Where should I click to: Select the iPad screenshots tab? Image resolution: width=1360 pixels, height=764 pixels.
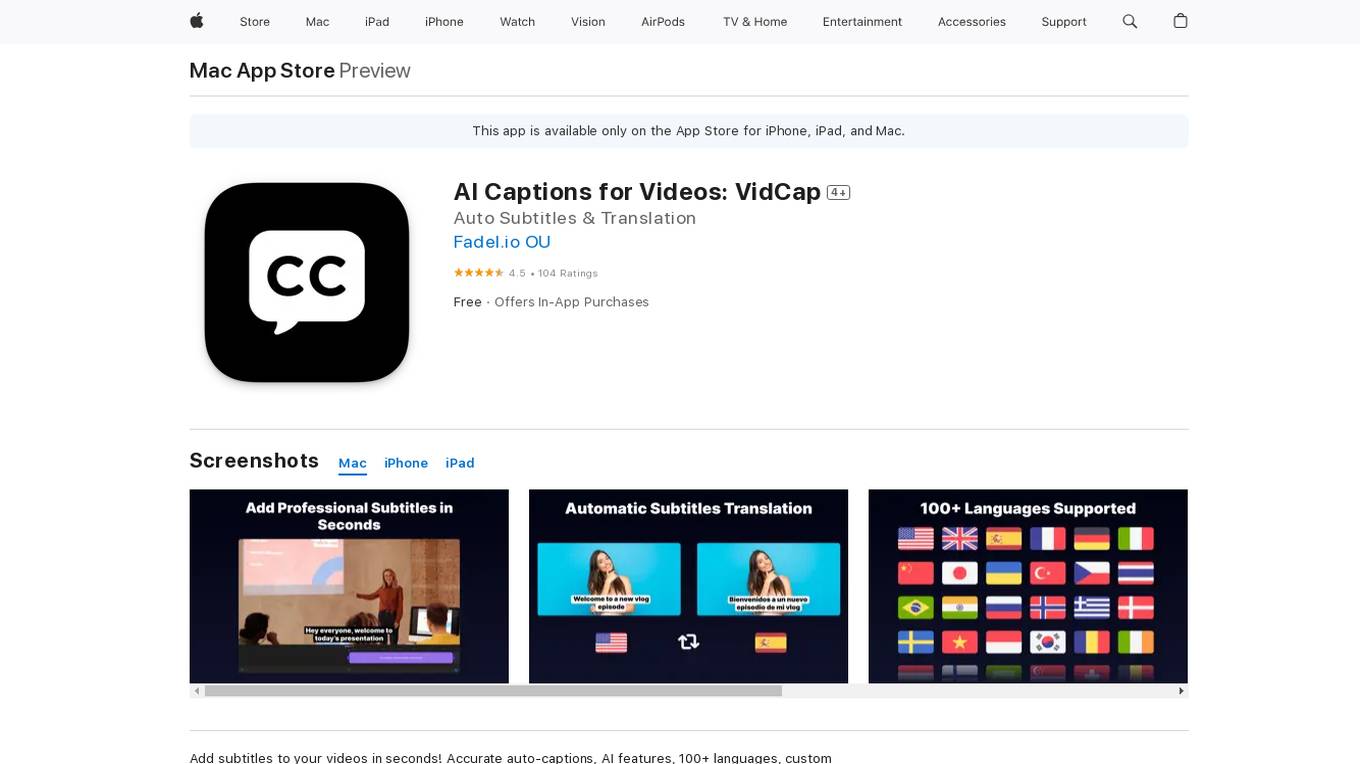(x=460, y=463)
